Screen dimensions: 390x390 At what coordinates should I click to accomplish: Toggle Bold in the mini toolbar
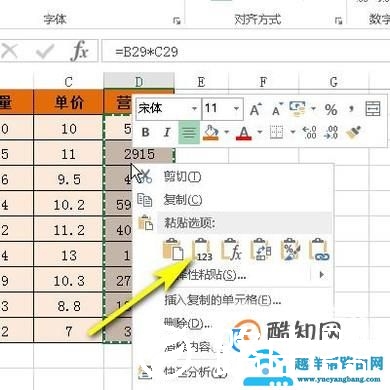145,133
